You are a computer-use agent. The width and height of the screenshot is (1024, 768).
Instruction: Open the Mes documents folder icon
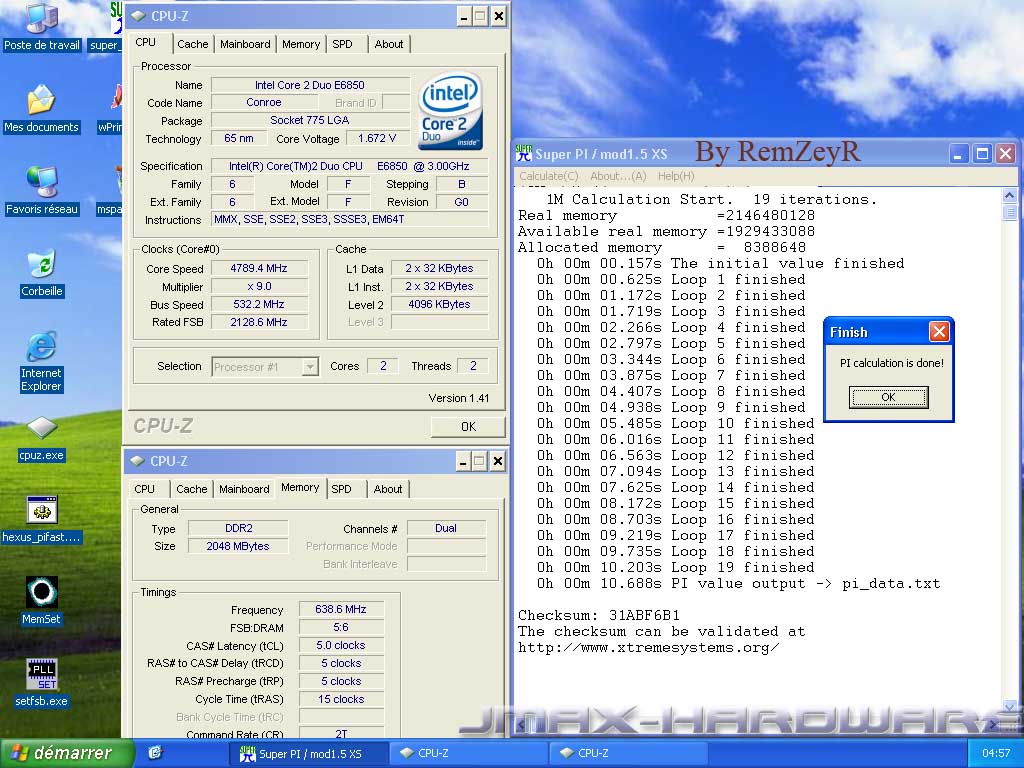[41, 108]
